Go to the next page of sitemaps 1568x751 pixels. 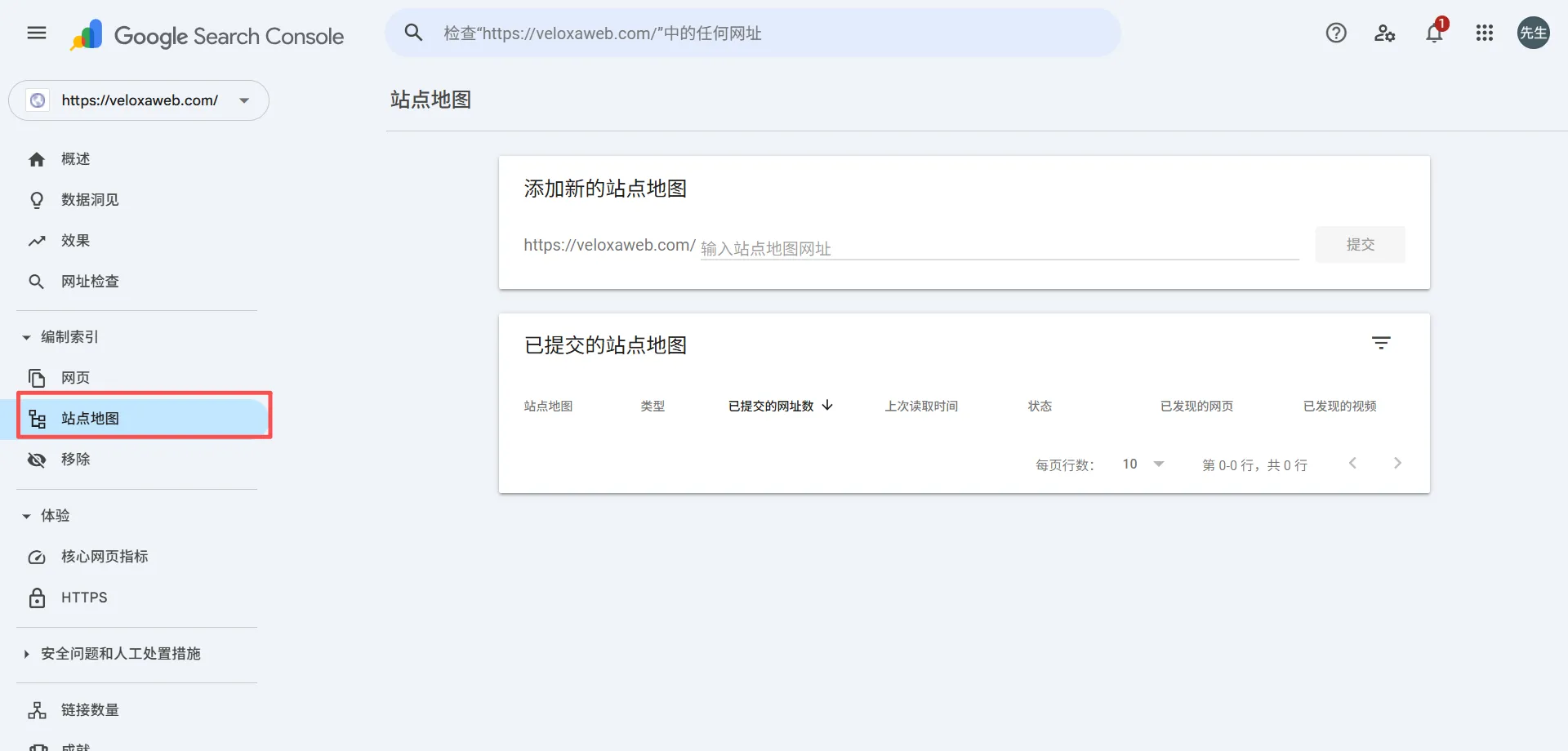click(x=1397, y=463)
